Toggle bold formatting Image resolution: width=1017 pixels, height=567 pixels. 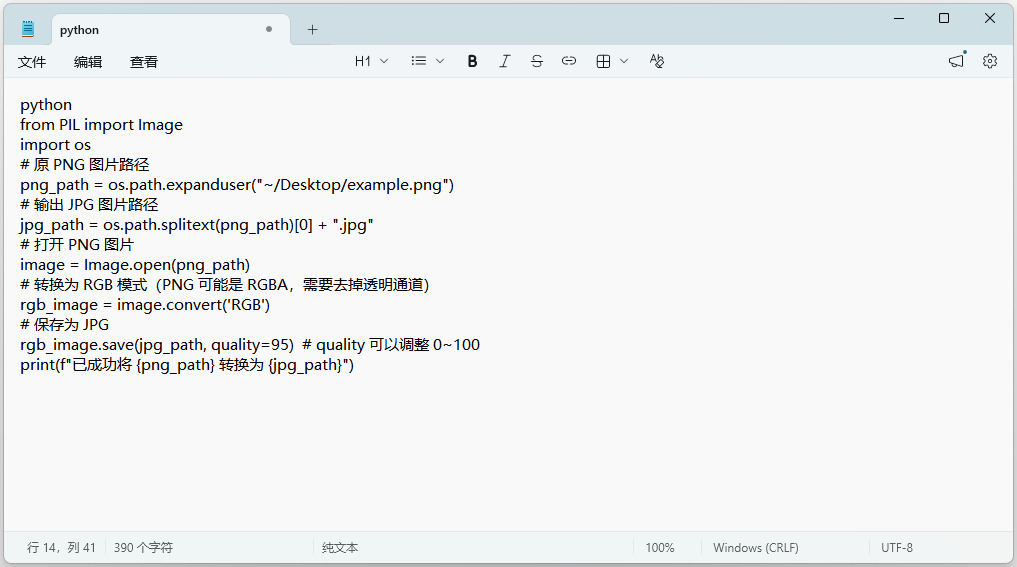point(472,61)
